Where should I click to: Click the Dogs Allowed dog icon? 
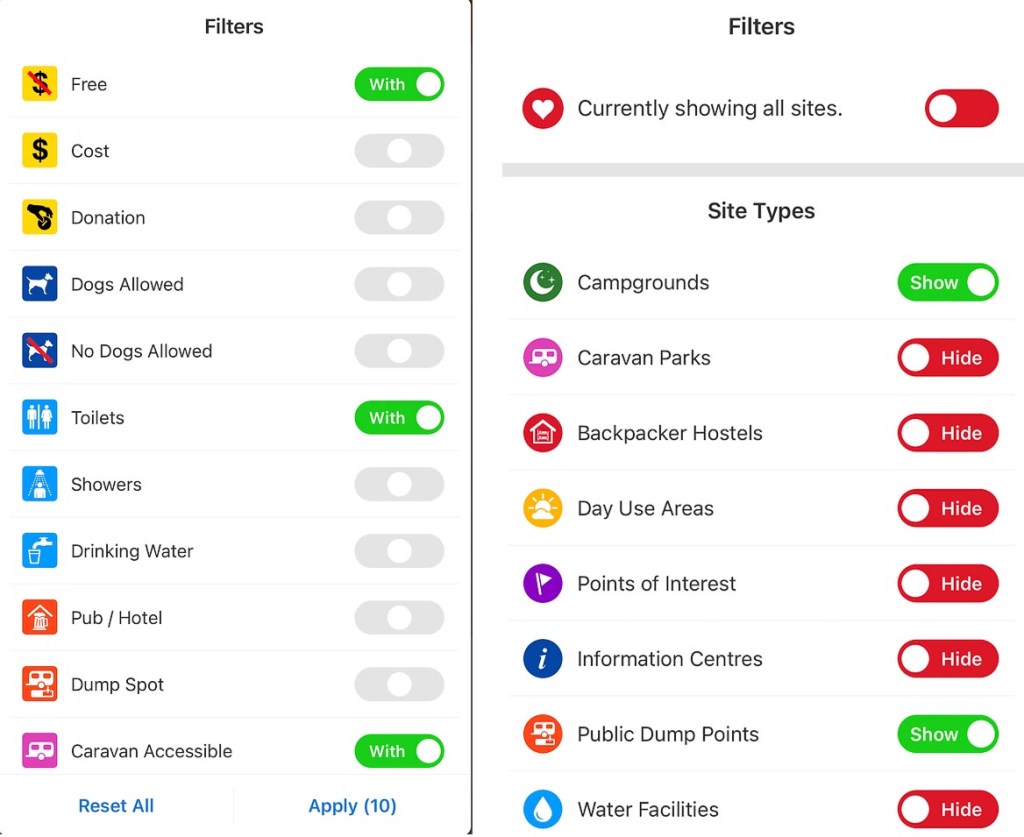[x=40, y=284]
